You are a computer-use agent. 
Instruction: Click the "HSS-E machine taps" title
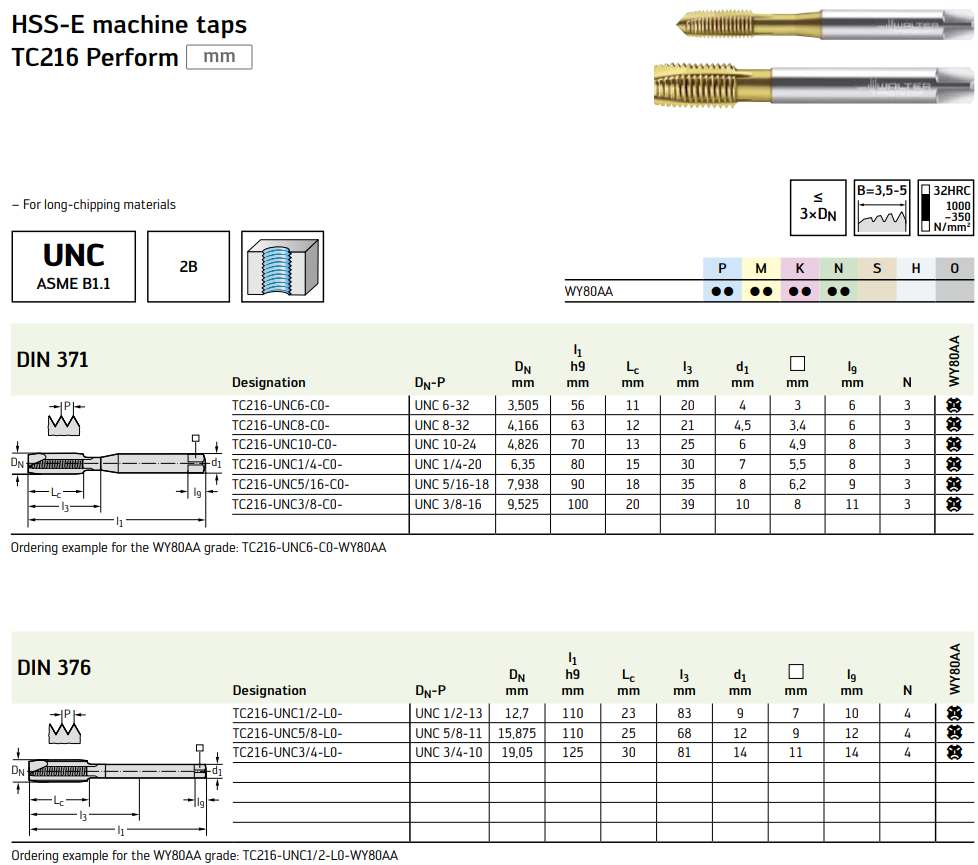pos(129,25)
